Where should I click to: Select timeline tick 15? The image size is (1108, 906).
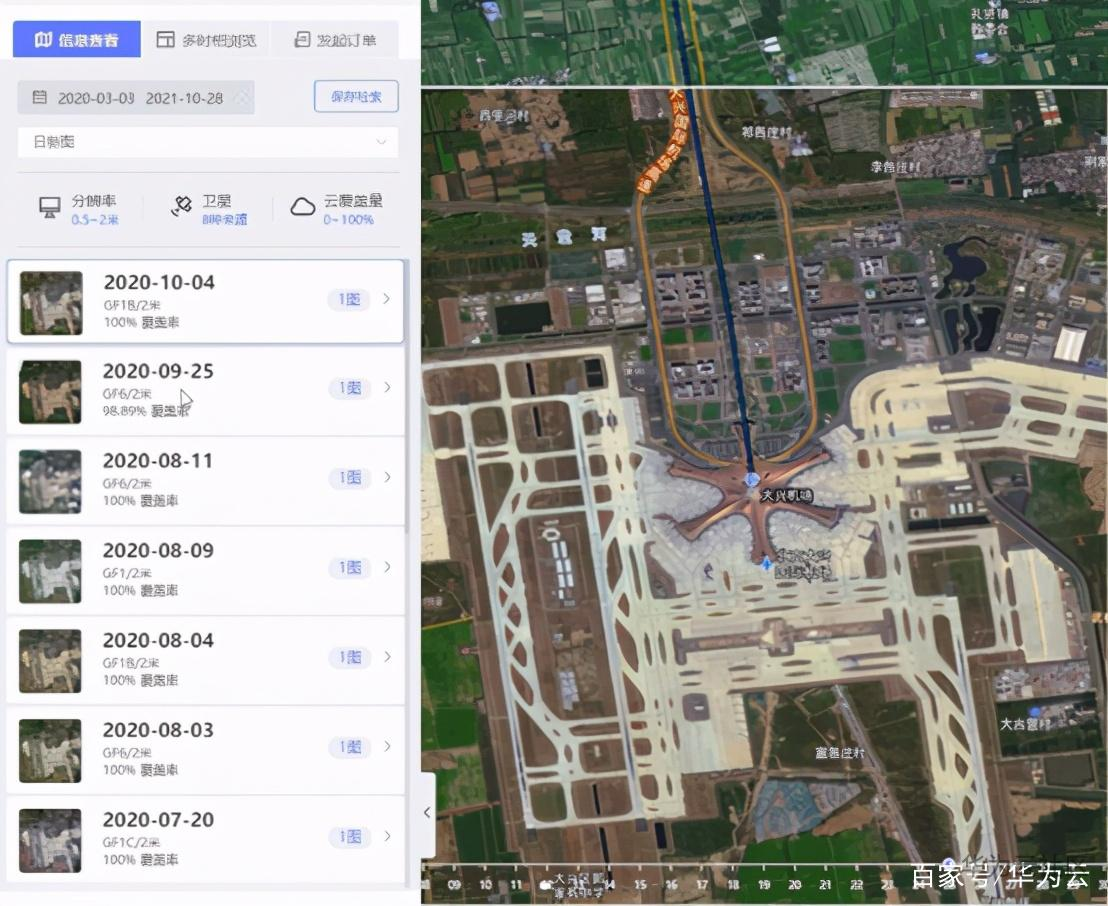tap(640, 884)
